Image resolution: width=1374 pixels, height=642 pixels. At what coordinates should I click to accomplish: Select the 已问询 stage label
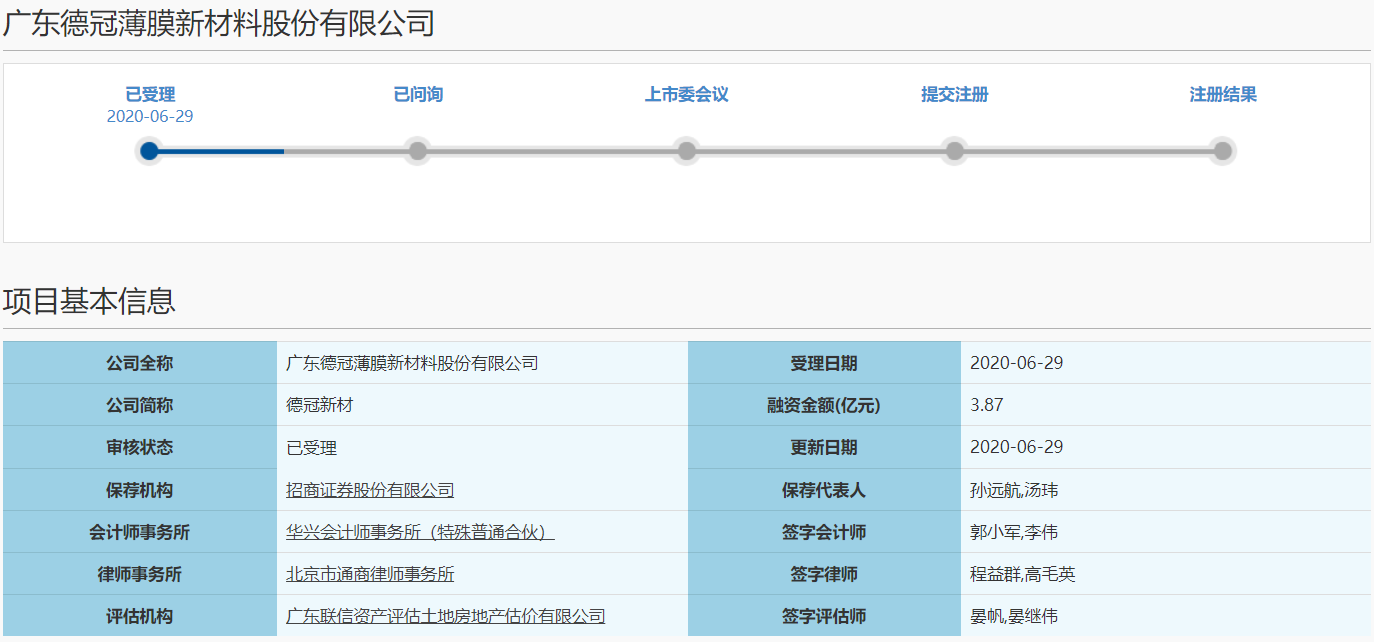pyautogui.click(x=418, y=94)
